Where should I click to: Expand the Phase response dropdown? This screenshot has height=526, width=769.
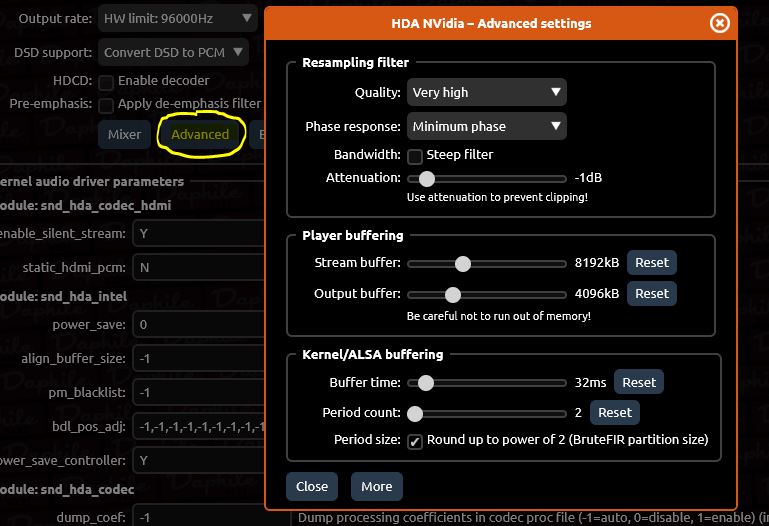point(487,127)
